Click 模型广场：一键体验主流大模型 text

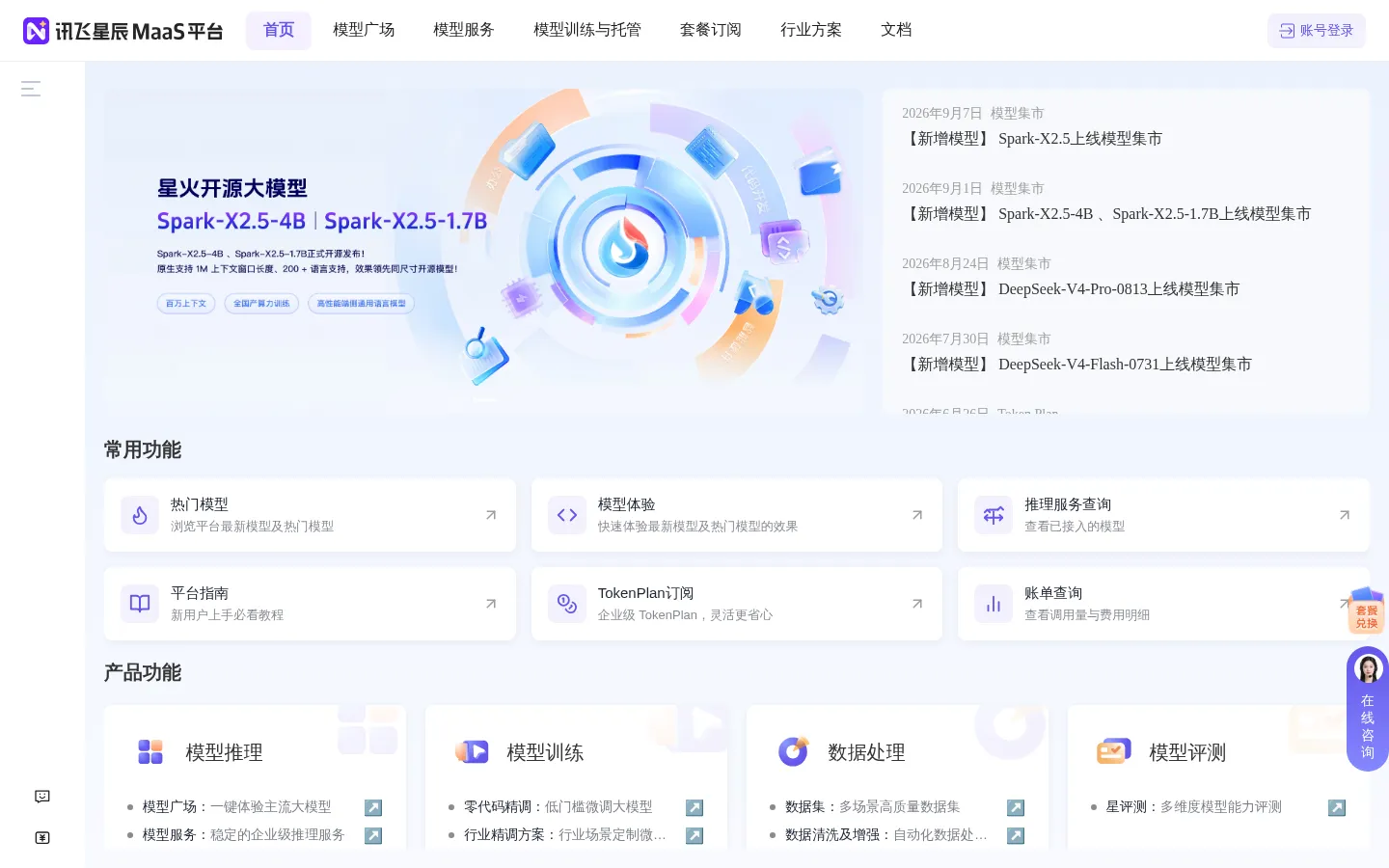pos(237,807)
